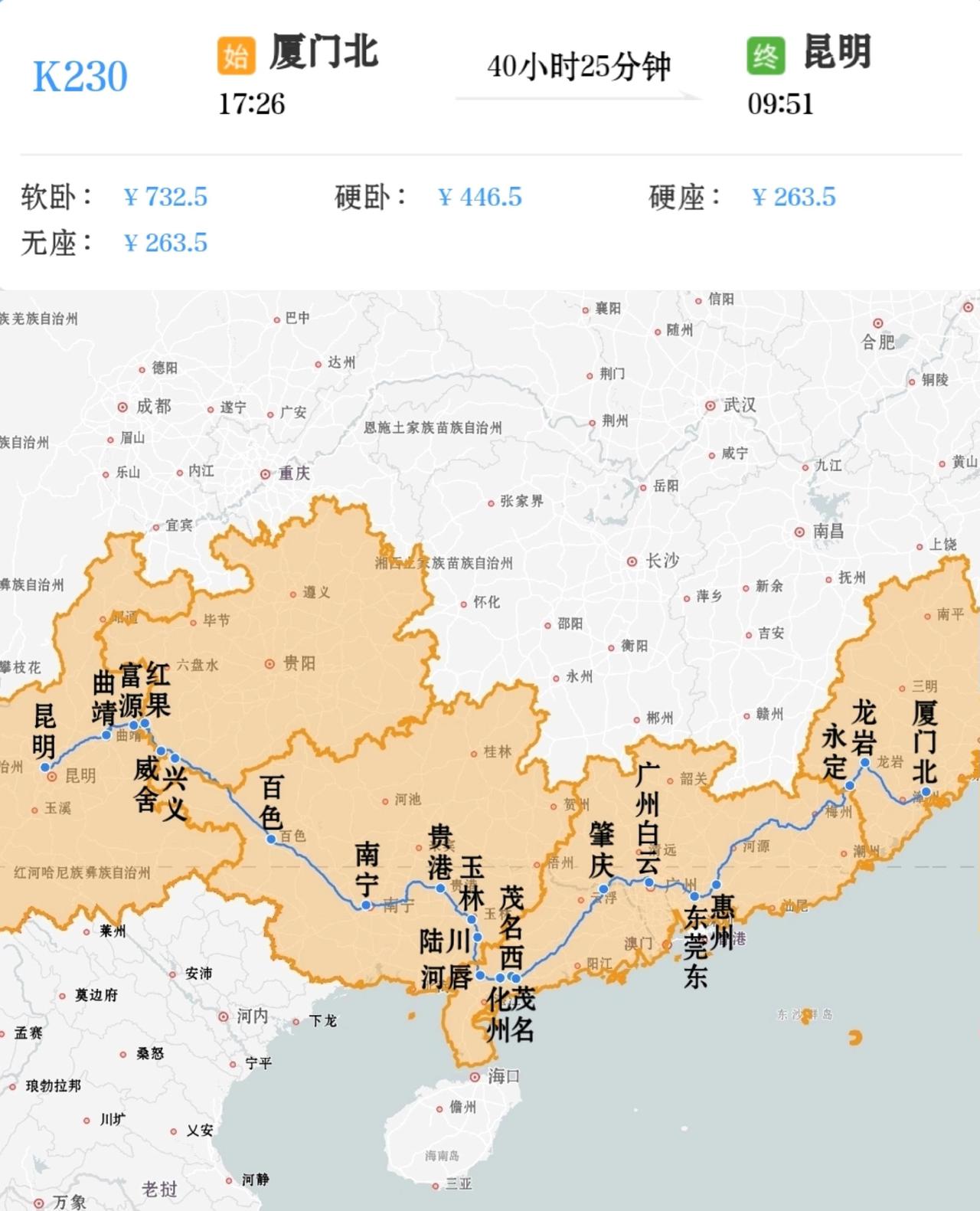
Task: Click the 张家界 city label
Action: 522,502
